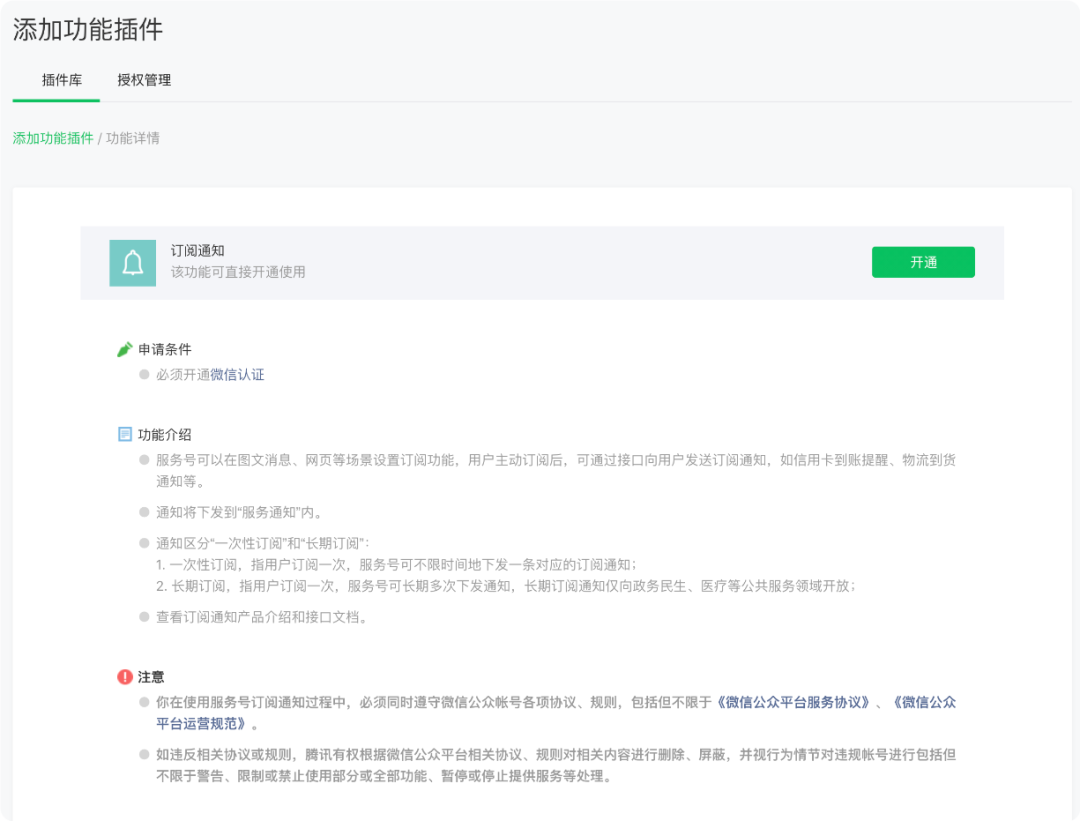Click the 该功能可直接开通使用 description text
Viewport: 1080px width, 821px height.
238,272
